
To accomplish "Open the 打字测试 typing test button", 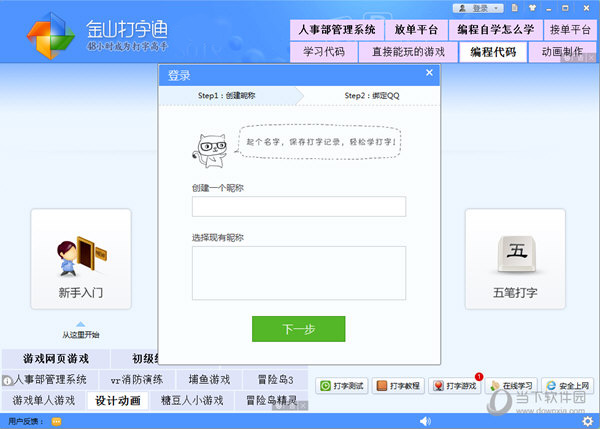I will point(342,386).
